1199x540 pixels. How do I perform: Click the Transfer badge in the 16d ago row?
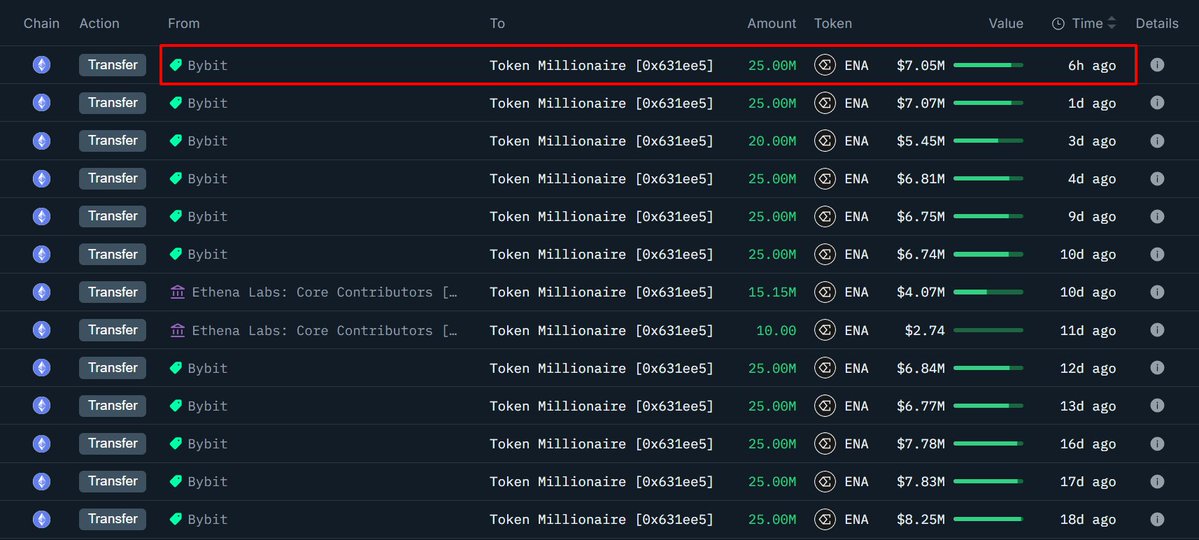pyautogui.click(x=112, y=443)
